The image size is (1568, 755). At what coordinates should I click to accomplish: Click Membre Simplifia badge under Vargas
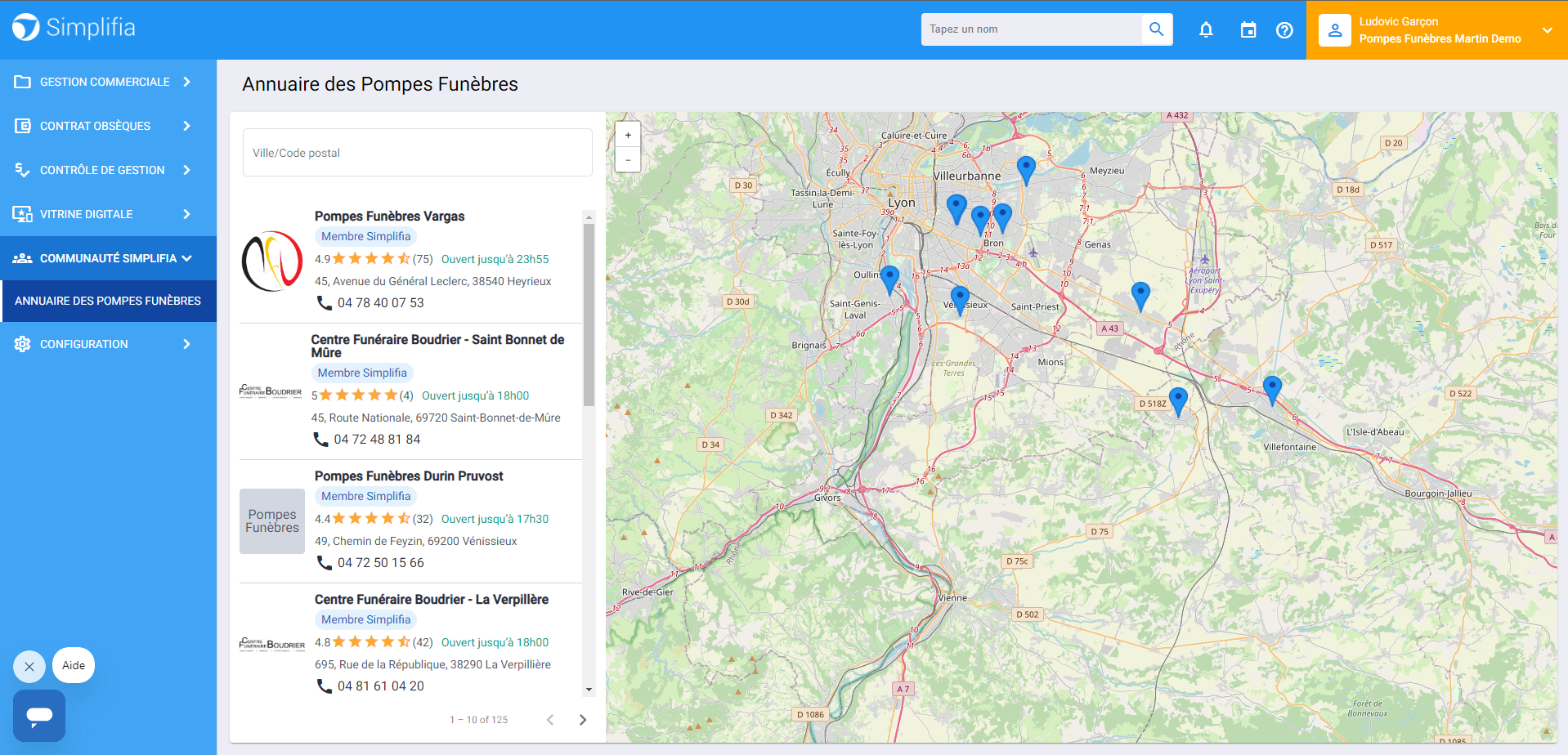[365, 236]
